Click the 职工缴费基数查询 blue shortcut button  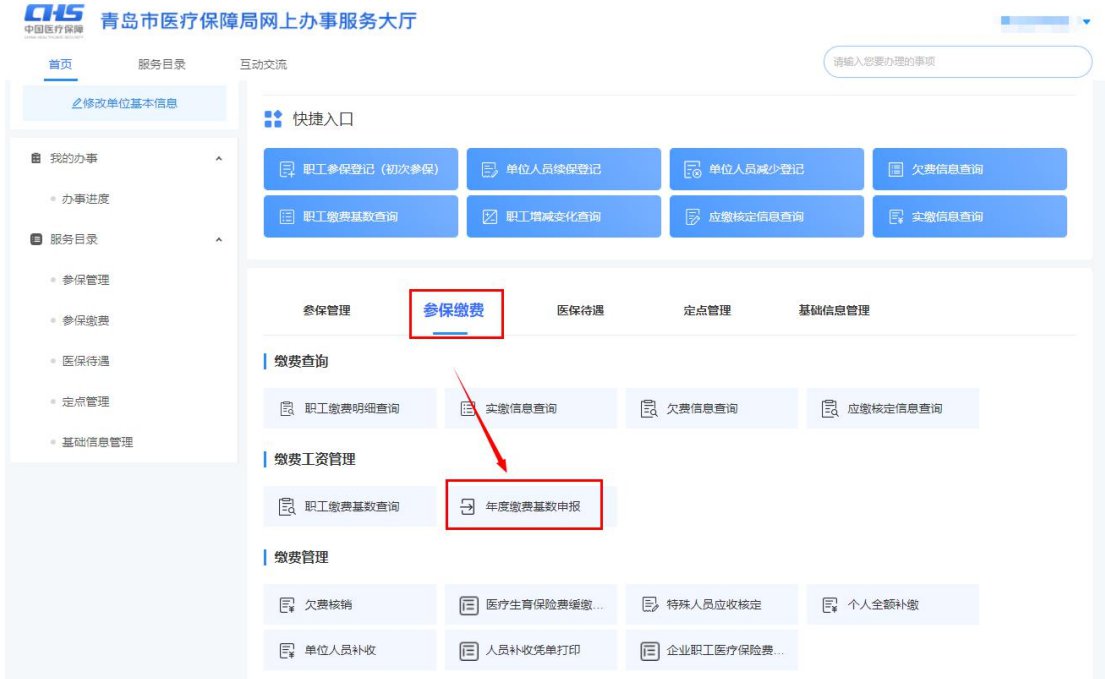click(x=361, y=216)
